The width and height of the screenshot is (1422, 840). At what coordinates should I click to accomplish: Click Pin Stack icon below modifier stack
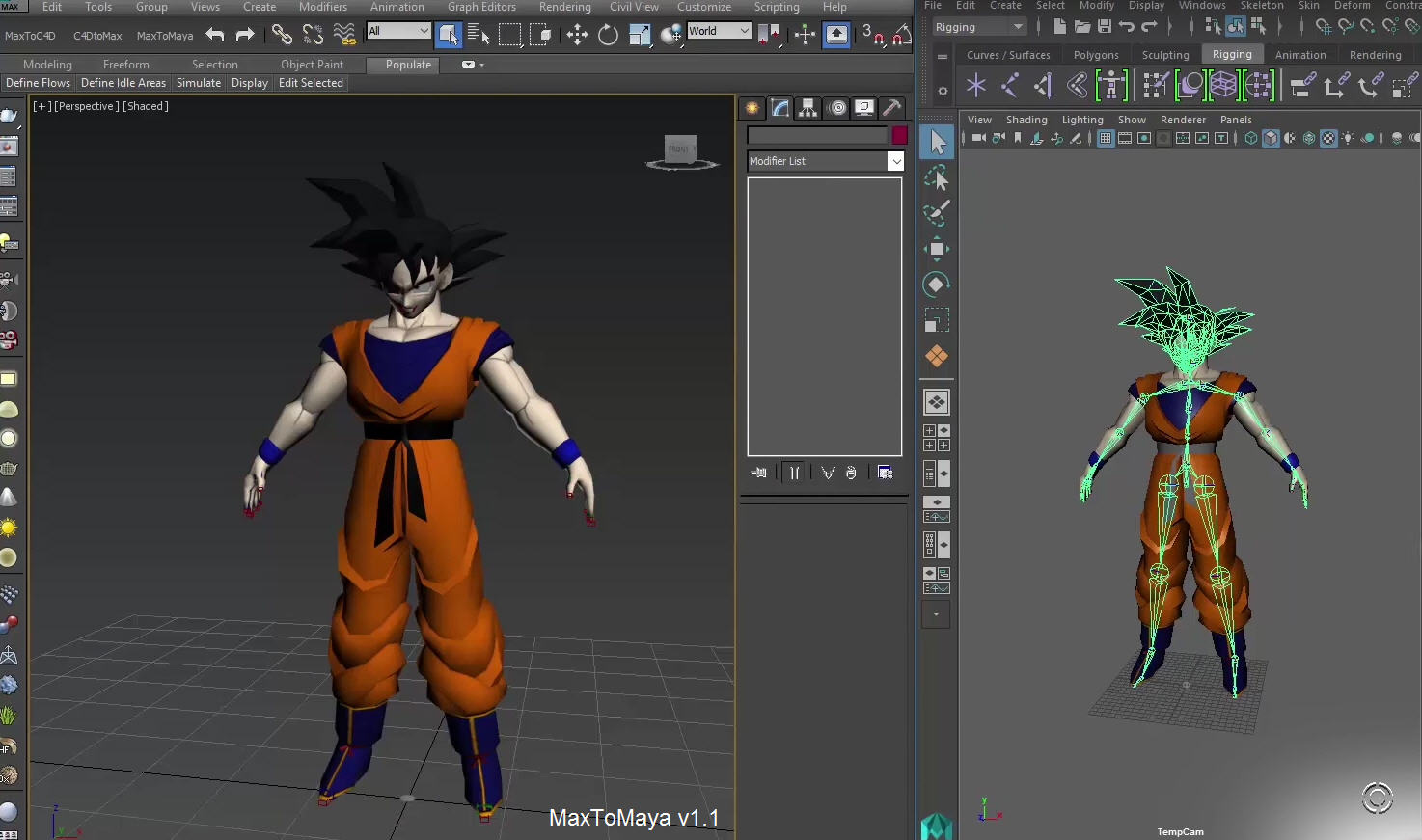point(759,473)
